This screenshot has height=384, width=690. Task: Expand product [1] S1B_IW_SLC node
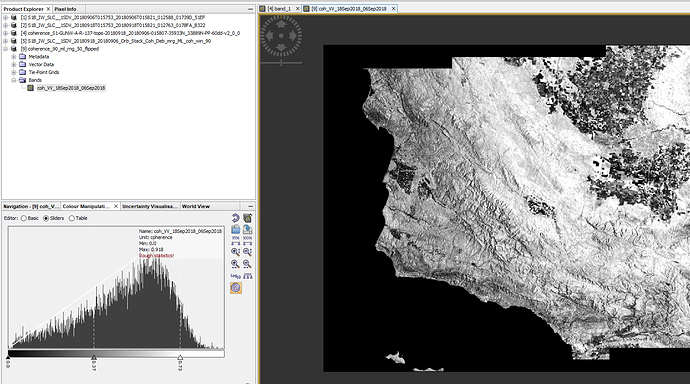(x=6, y=18)
